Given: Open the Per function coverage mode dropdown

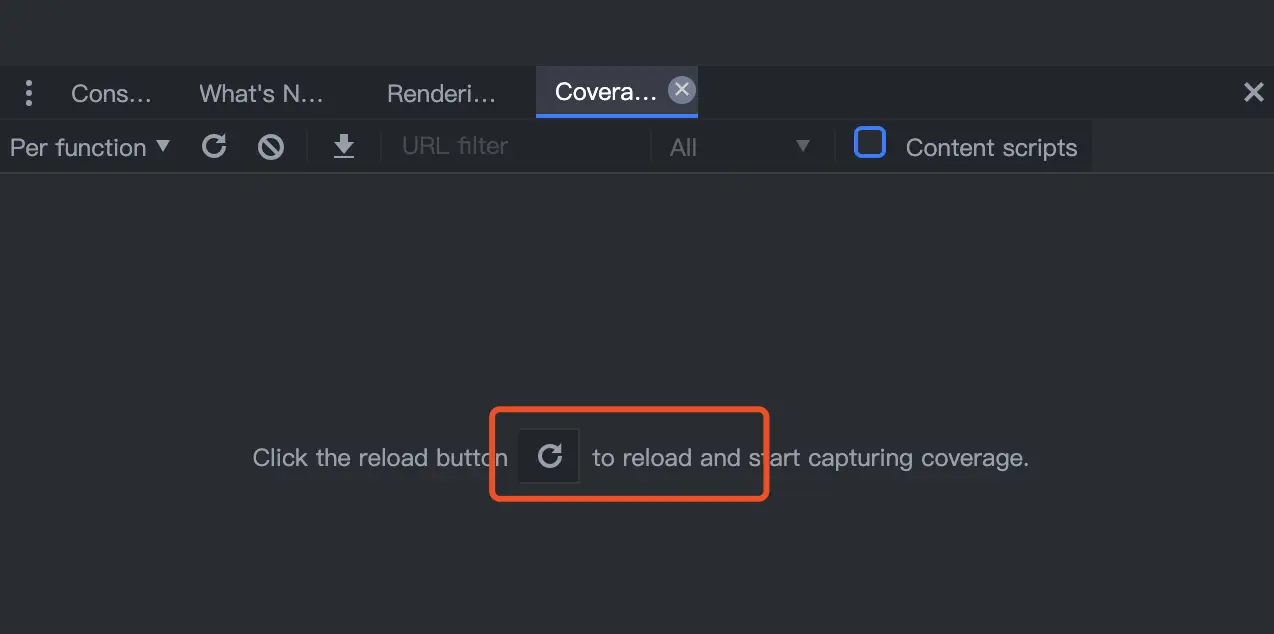Looking at the screenshot, I should (x=90, y=147).
